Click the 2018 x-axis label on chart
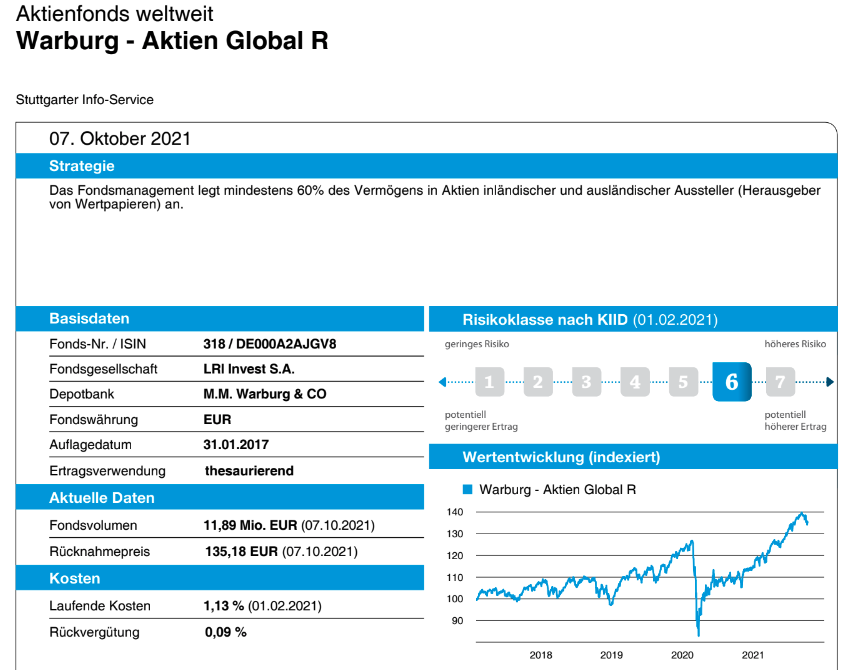This screenshot has width=851, height=670. (x=541, y=655)
